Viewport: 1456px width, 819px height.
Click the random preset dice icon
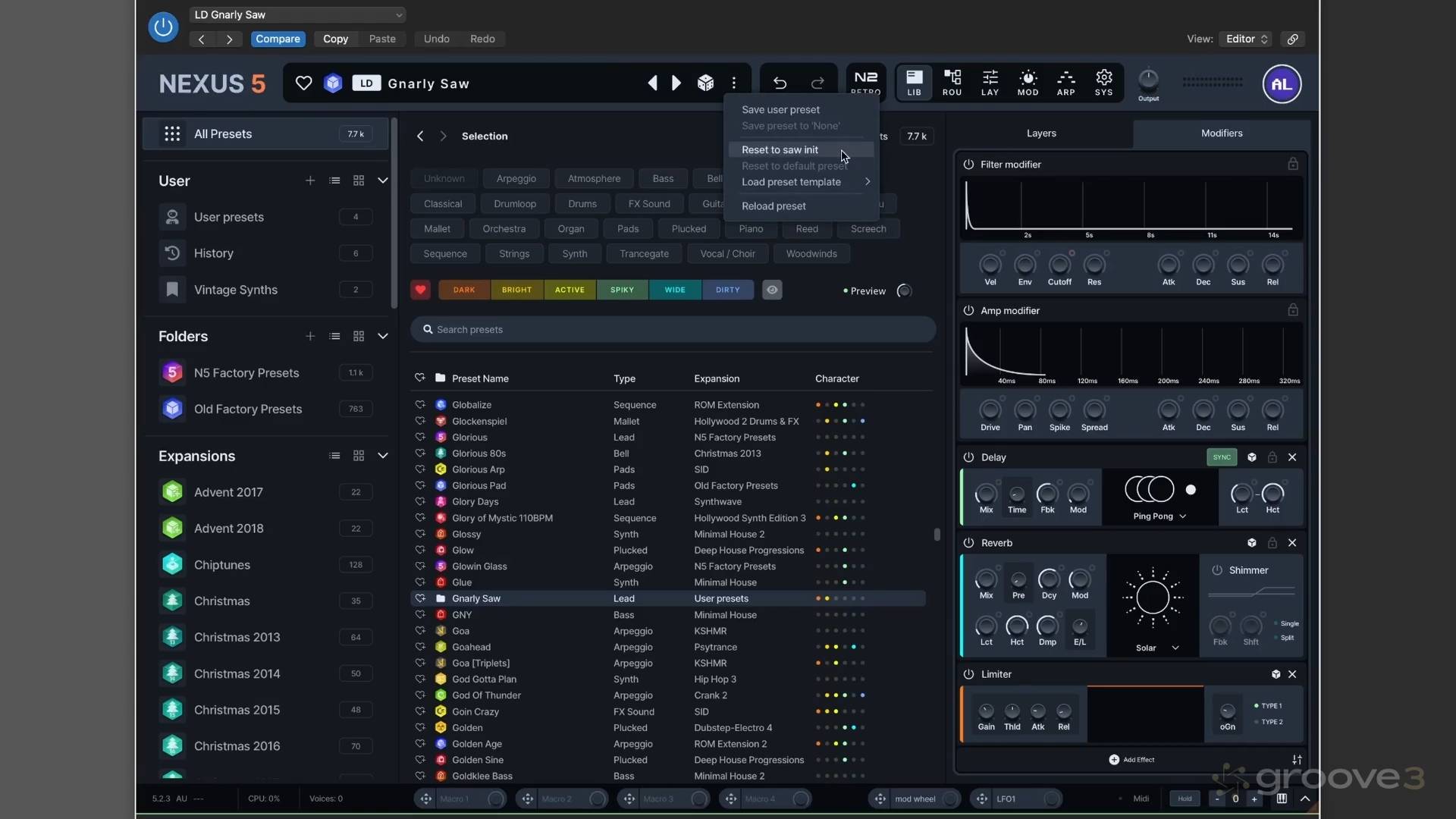(x=705, y=83)
